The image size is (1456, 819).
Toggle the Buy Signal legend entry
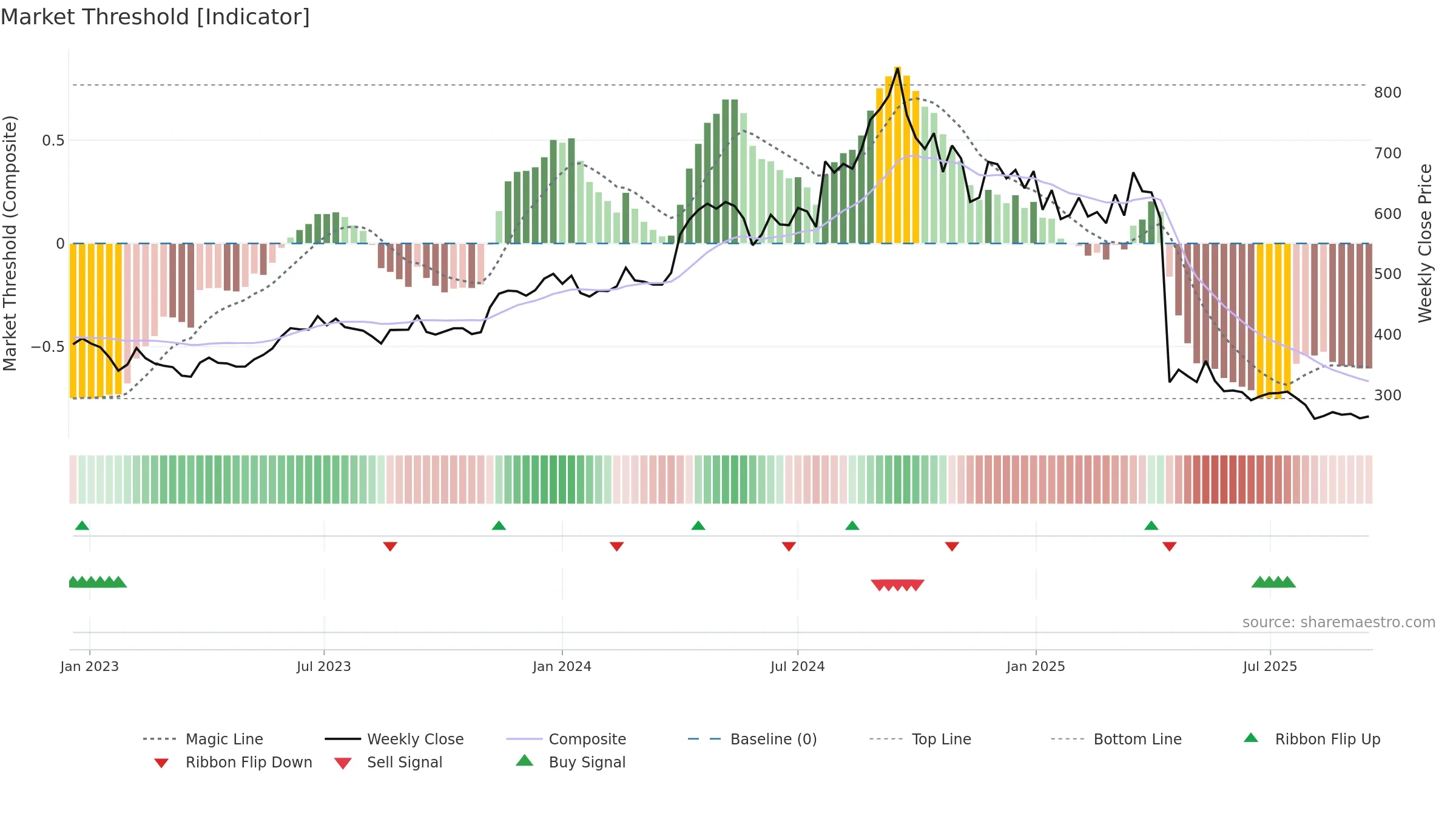tap(570, 762)
